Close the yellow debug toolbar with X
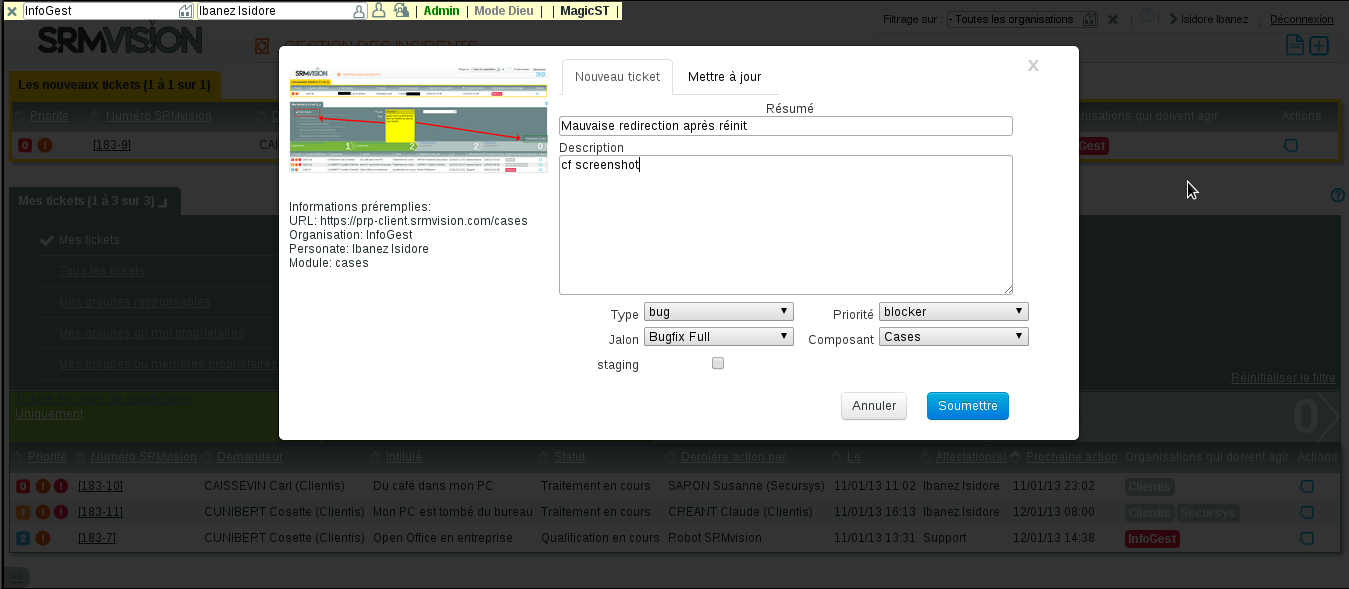This screenshot has height=589, width=1349. pyautogui.click(x=12, y=11)
